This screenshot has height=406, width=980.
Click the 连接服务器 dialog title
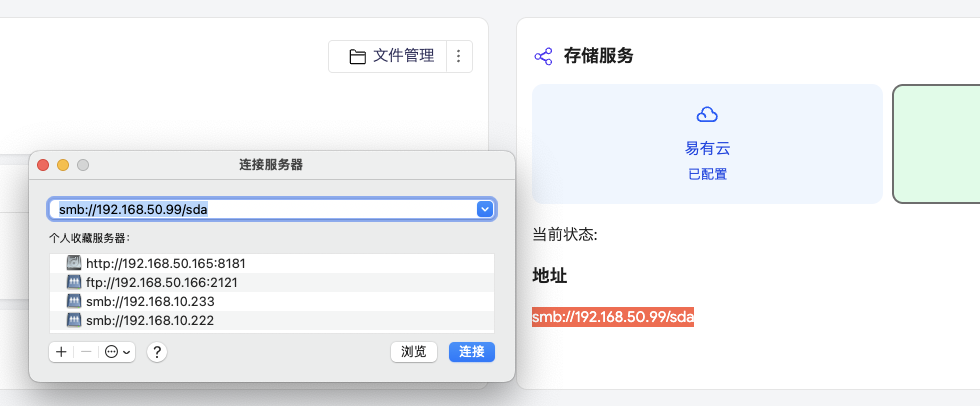(271, 165)
